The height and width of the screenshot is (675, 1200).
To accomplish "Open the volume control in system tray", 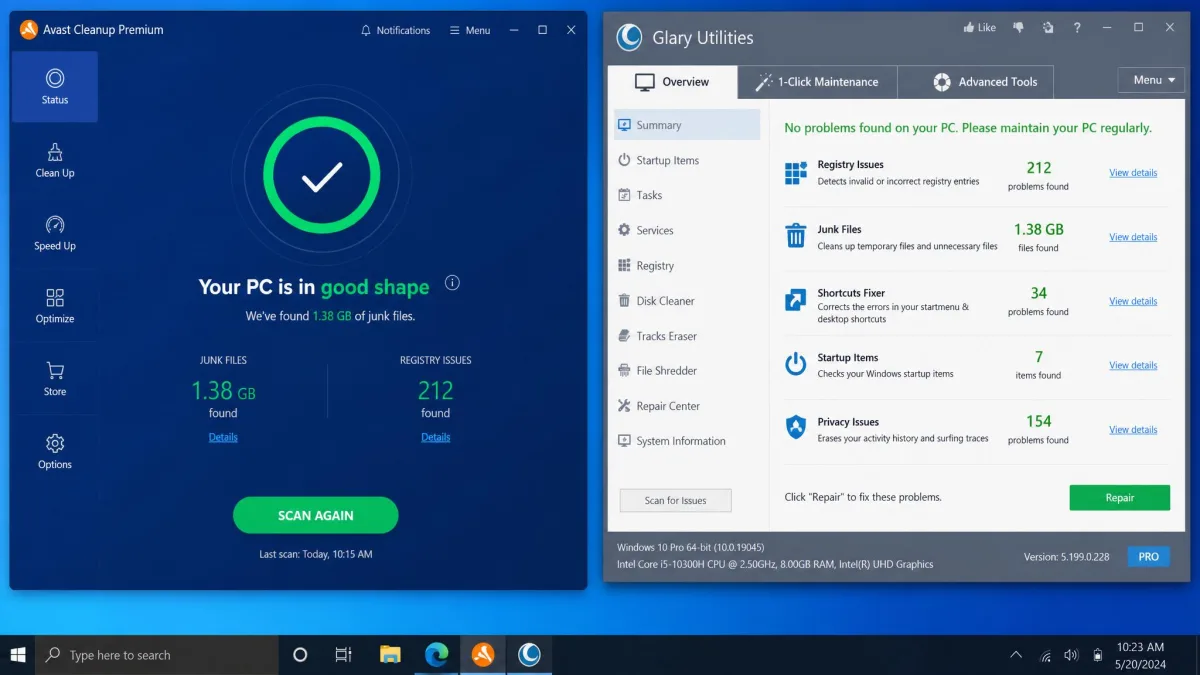I will tap(1071, 656).
